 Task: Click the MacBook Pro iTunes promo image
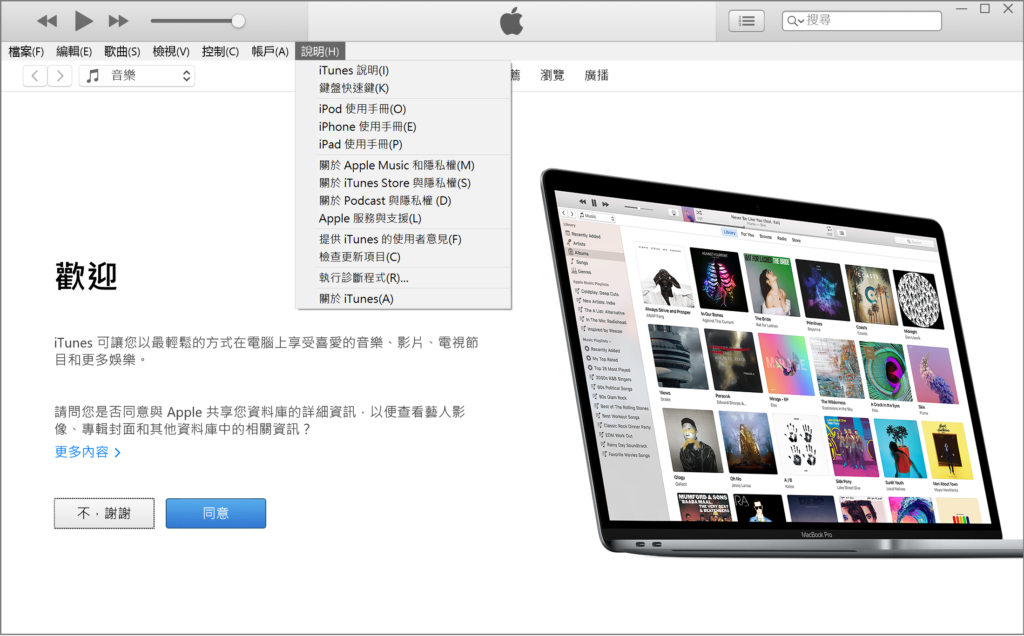pos(782,362)
